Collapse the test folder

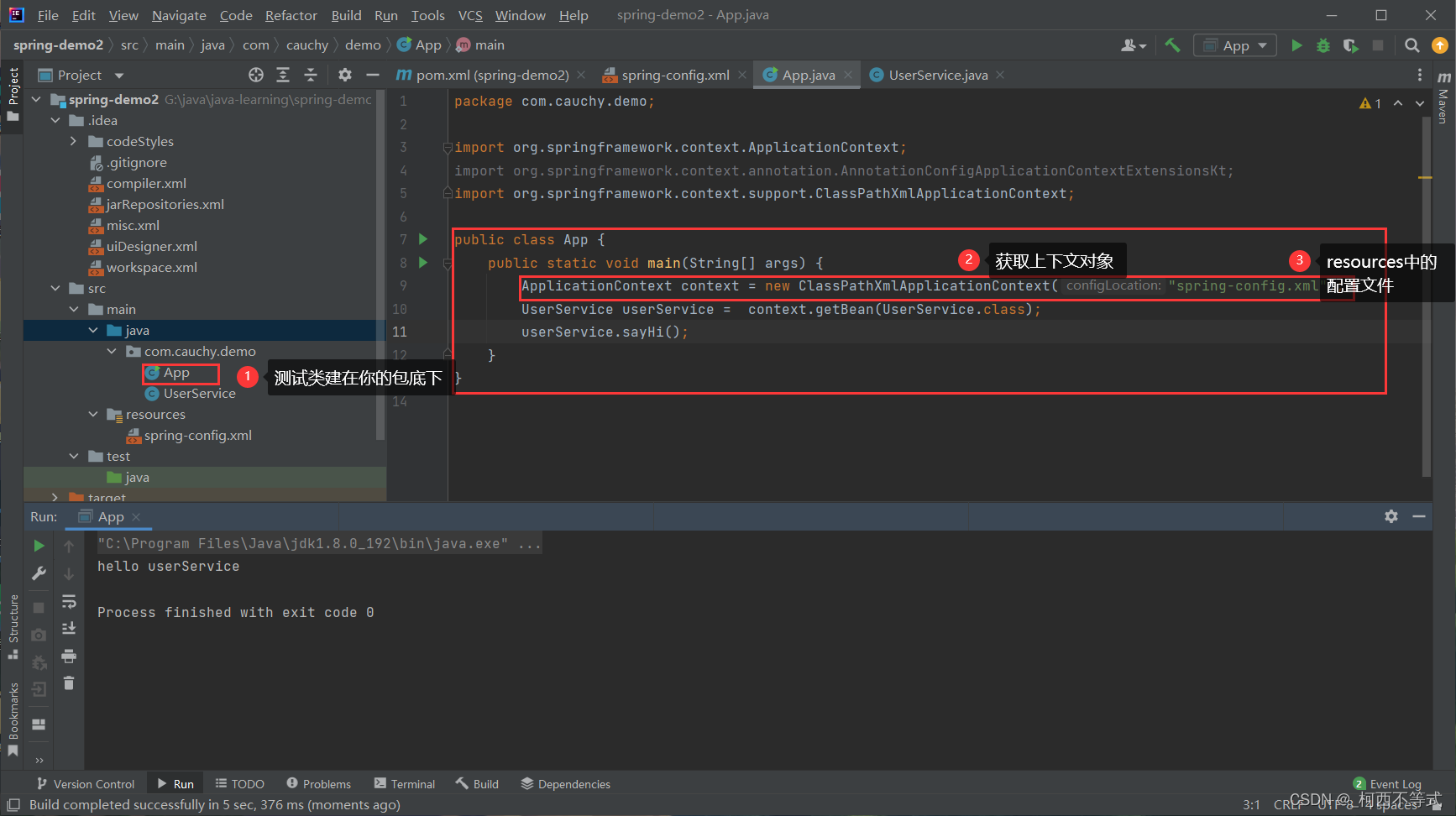(x=74, y=456)
